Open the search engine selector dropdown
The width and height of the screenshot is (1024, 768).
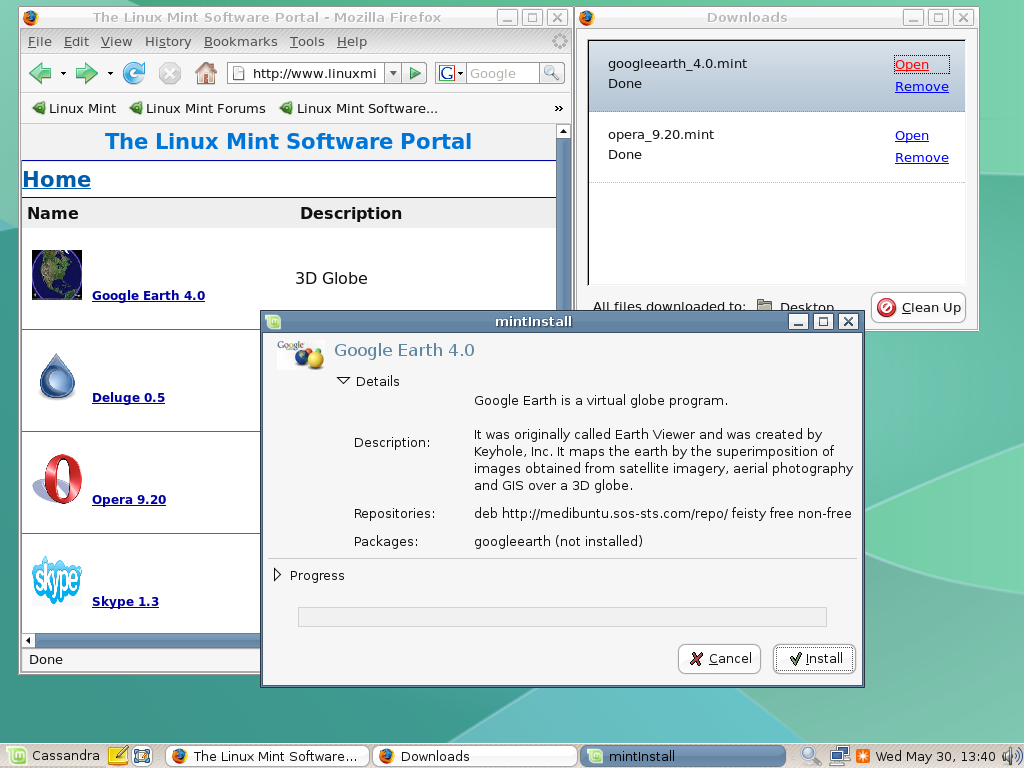click(460, 73)
